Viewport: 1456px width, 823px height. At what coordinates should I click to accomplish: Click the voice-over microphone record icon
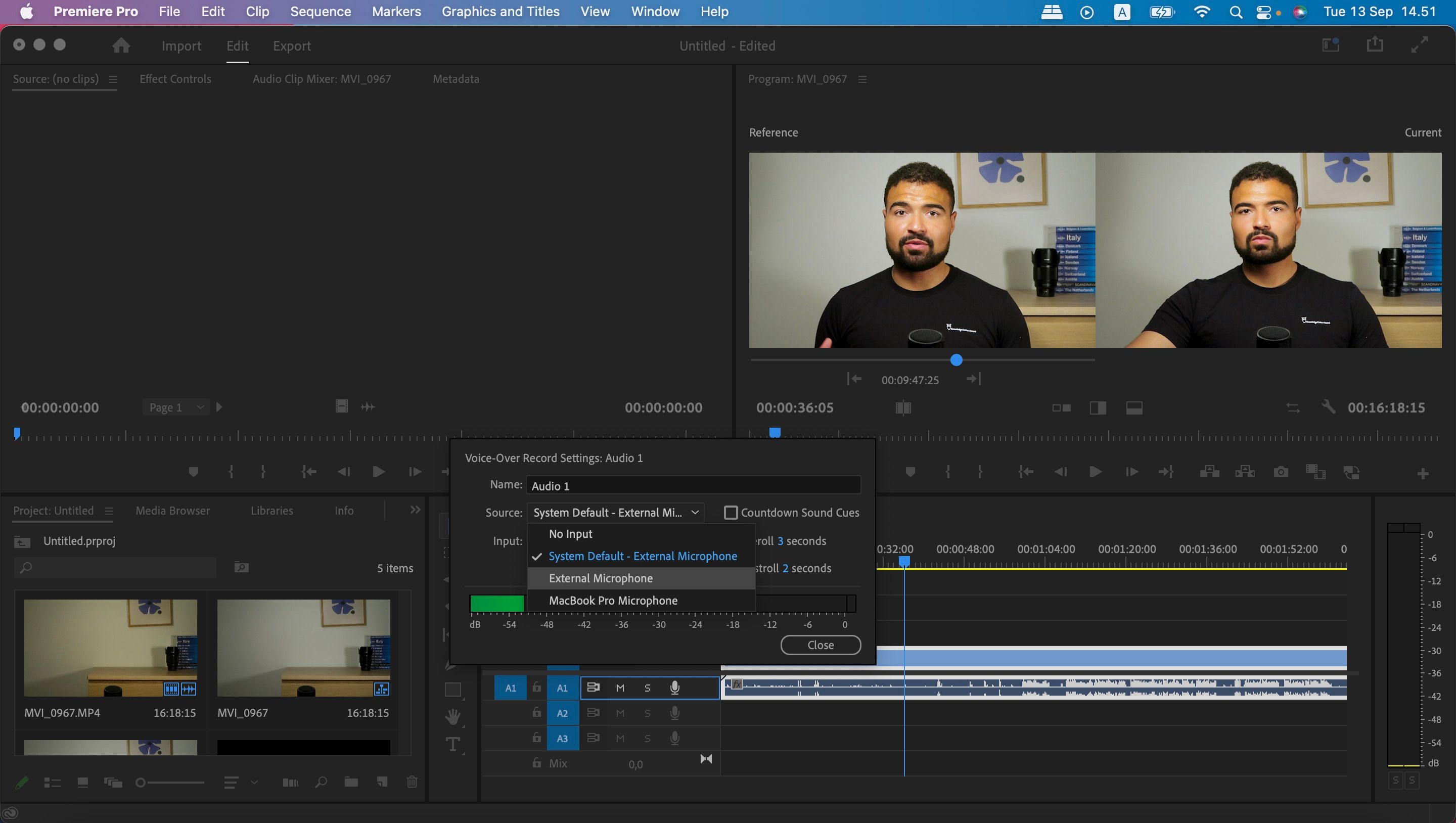(x=675, y=687)
